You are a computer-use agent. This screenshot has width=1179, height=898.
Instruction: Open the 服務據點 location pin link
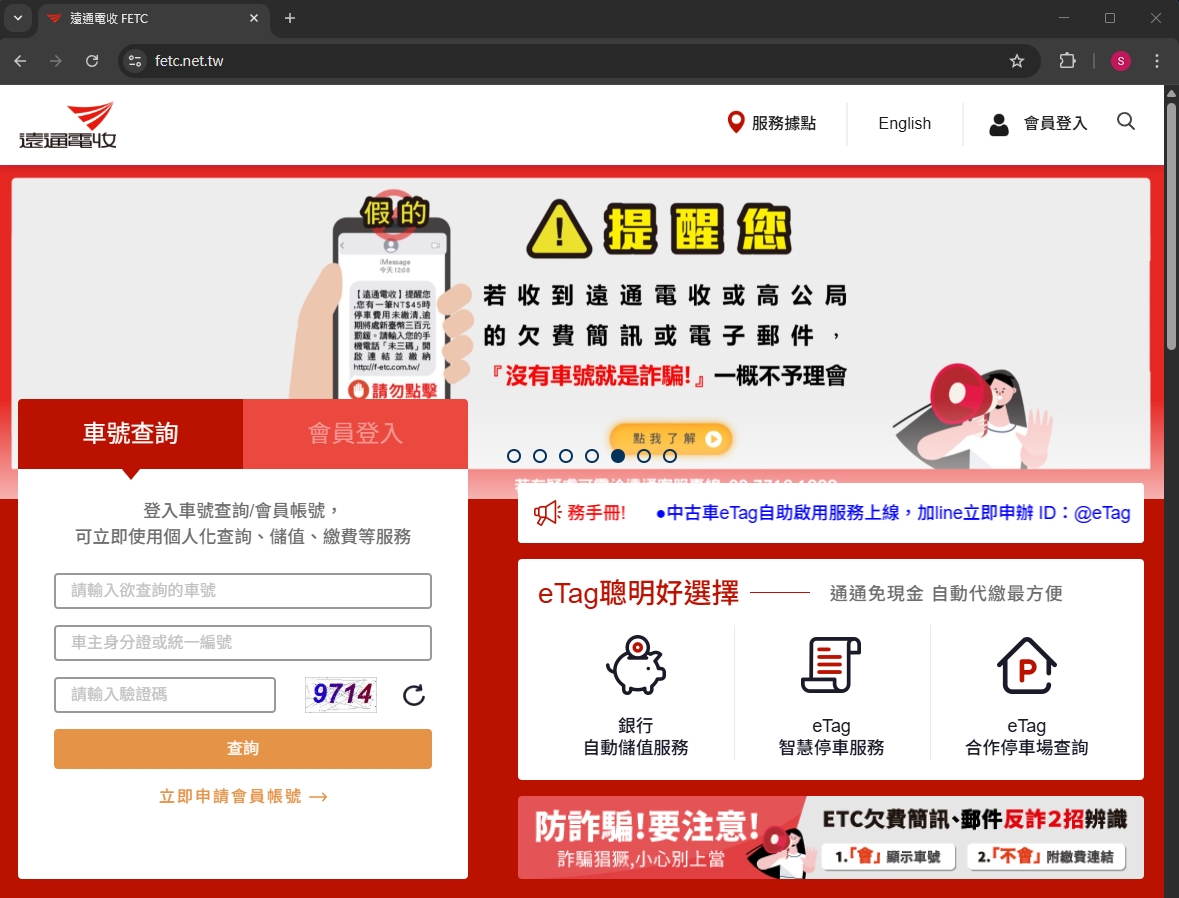(x=771, y=123)
